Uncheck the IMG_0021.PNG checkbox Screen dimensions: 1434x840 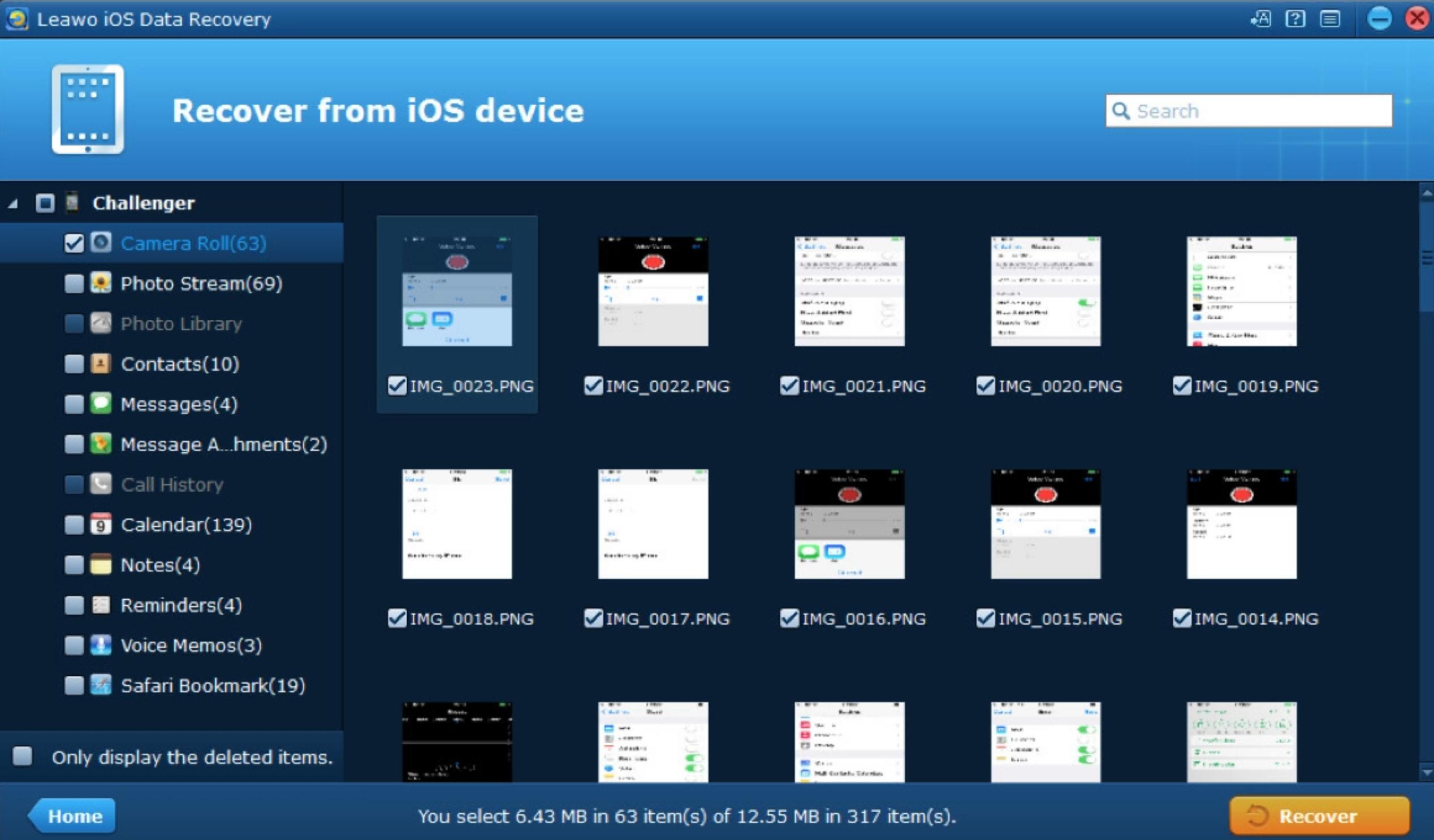coord(789,386)
